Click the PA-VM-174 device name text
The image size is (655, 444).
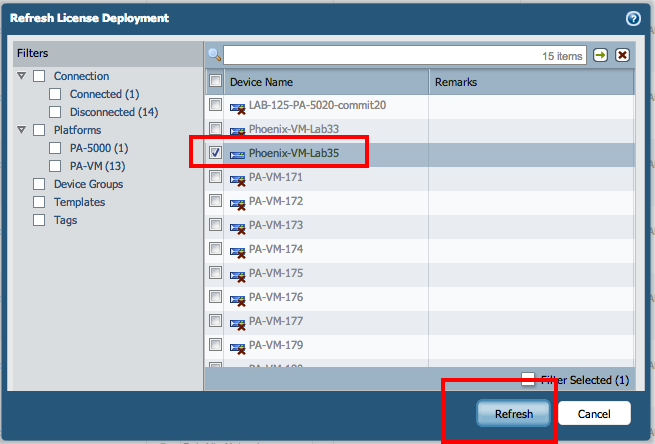tap(276, 249)
